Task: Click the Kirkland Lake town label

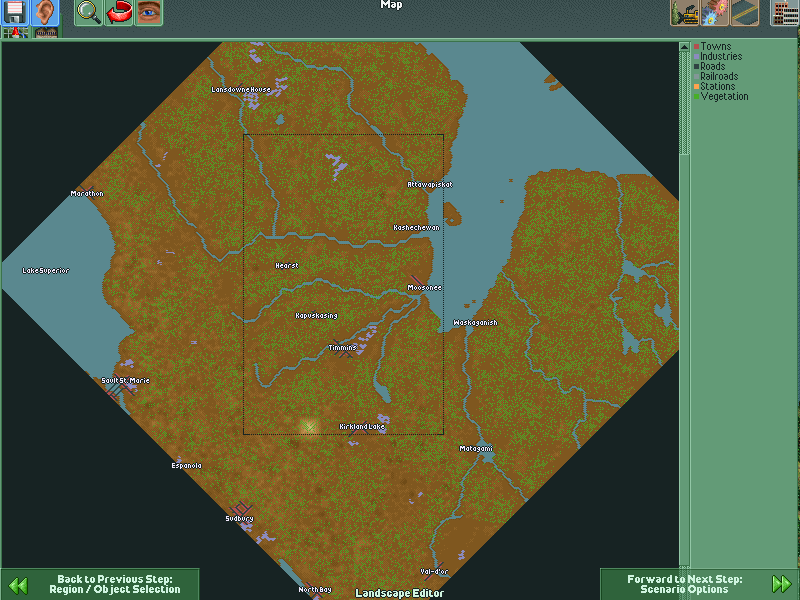Action: (x=362, y=427)
